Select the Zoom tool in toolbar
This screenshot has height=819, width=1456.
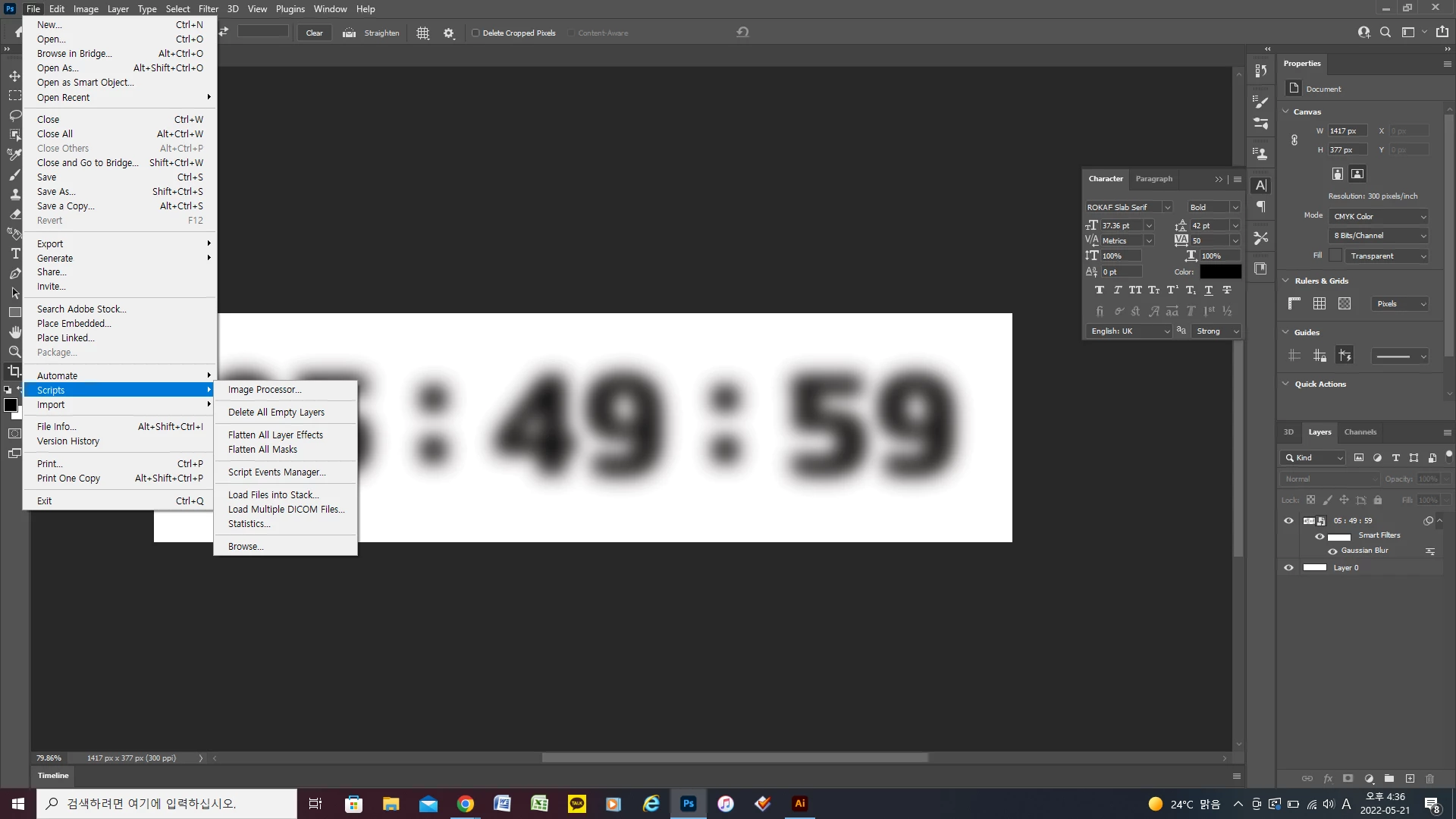tap(14, 352)
